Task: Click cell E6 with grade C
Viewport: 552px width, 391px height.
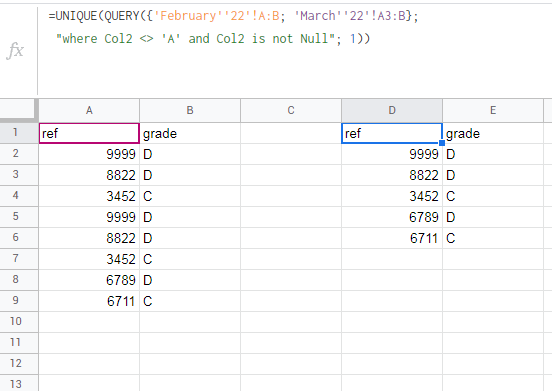Action: click(493, 238)
